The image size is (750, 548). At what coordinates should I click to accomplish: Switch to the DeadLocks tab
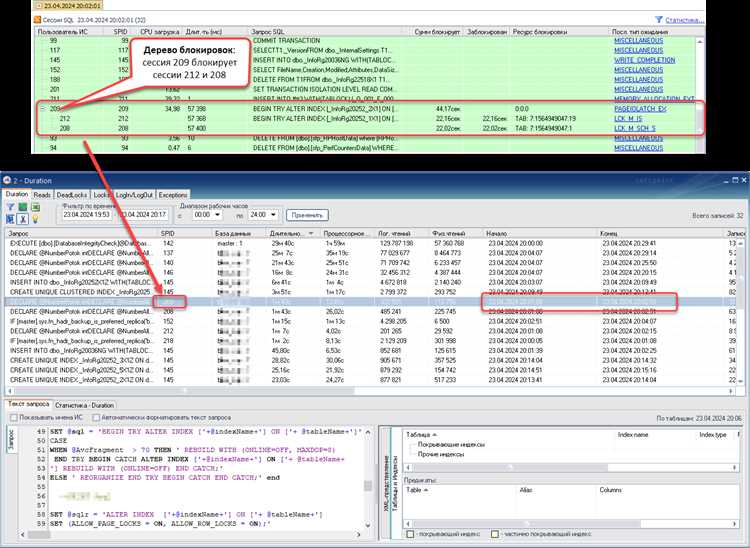coord(72,195)
